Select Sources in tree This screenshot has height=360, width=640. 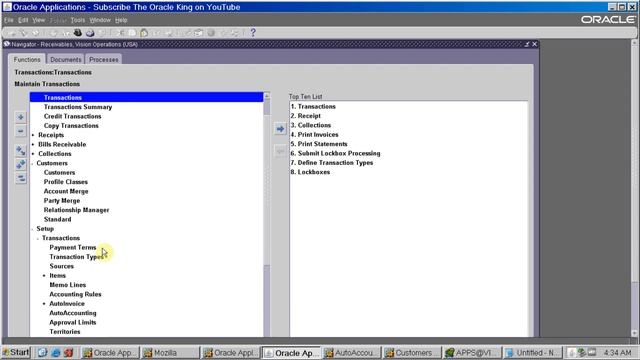tap(62, 267)
